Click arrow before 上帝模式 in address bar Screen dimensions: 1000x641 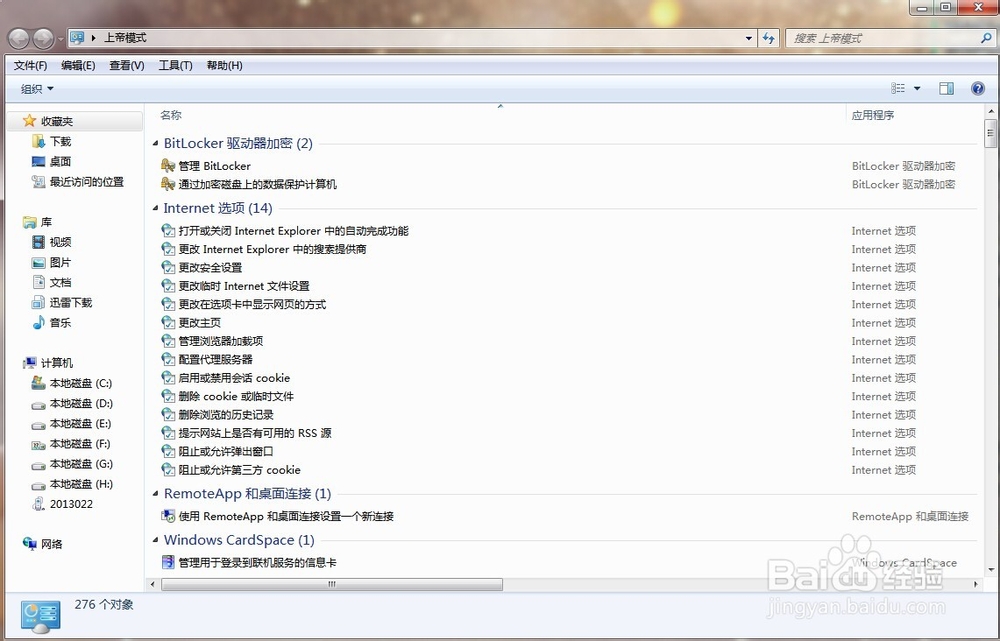[94, 38]
